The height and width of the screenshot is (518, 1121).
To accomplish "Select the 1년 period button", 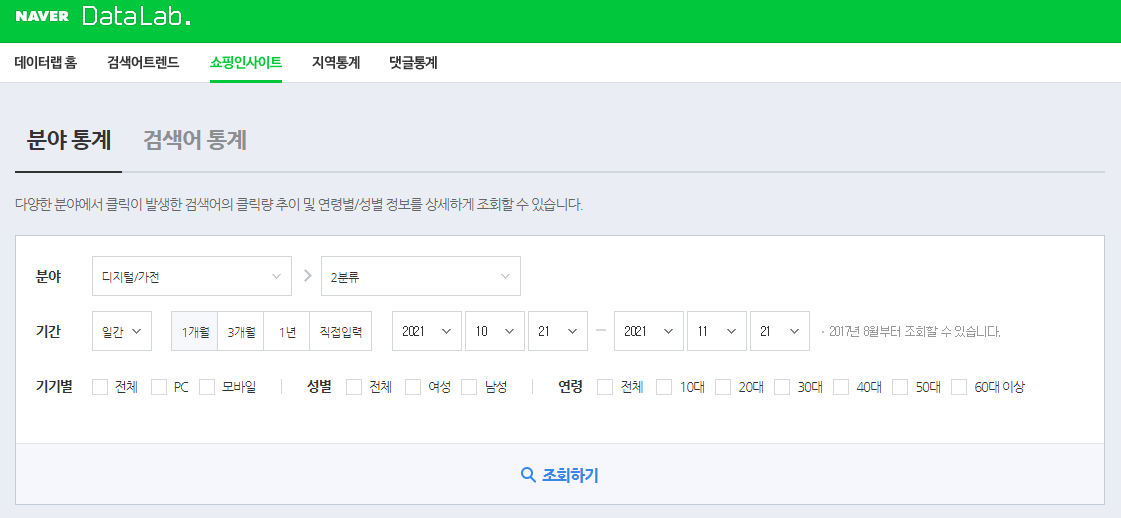I will tap(287, 331).
